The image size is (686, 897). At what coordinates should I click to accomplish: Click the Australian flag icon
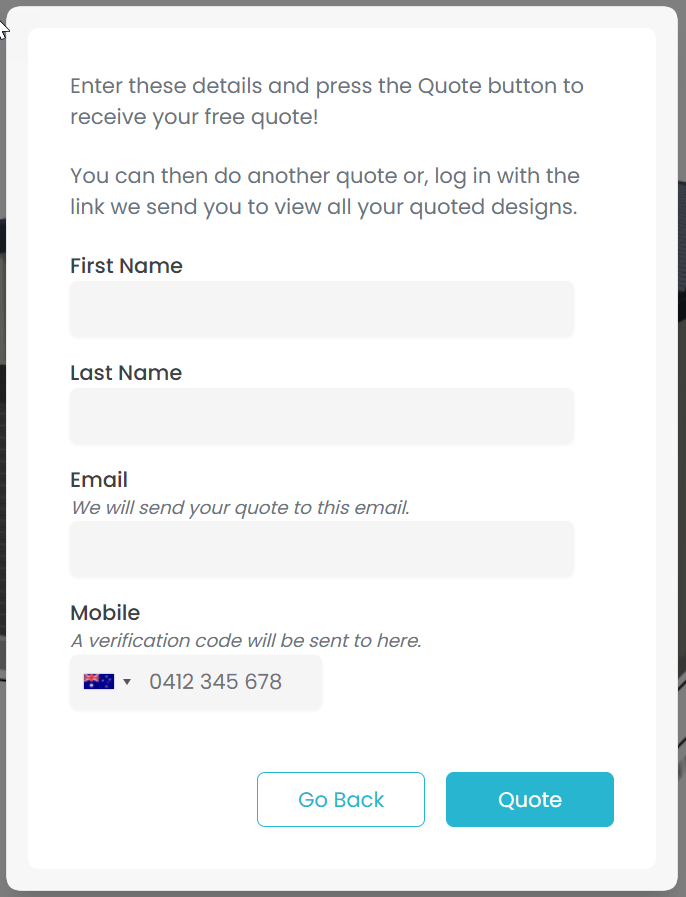tap(98, 682)
